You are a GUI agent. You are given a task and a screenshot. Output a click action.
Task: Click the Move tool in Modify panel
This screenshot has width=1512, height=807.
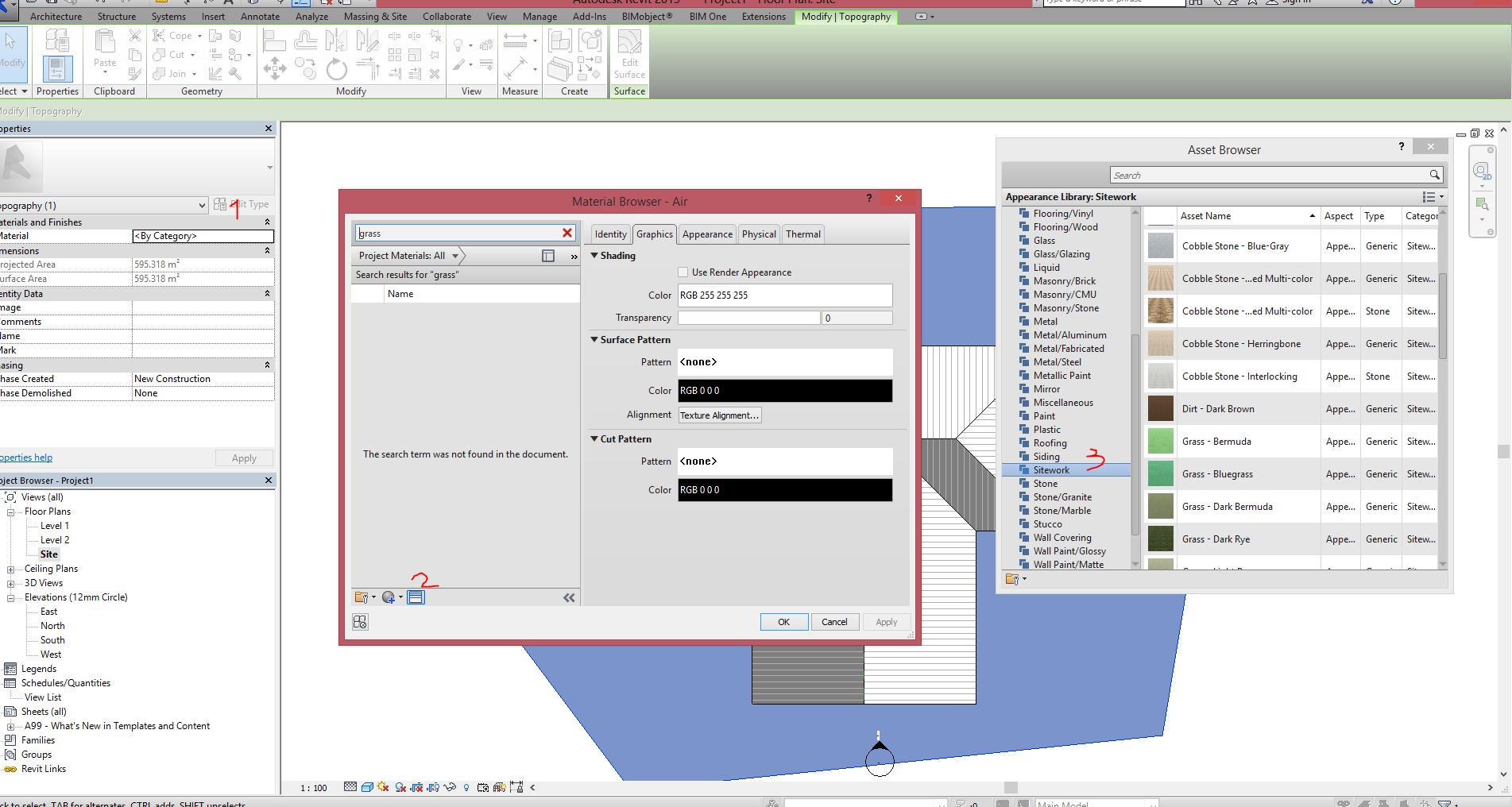pyautogui.click(x=275, y=69)
